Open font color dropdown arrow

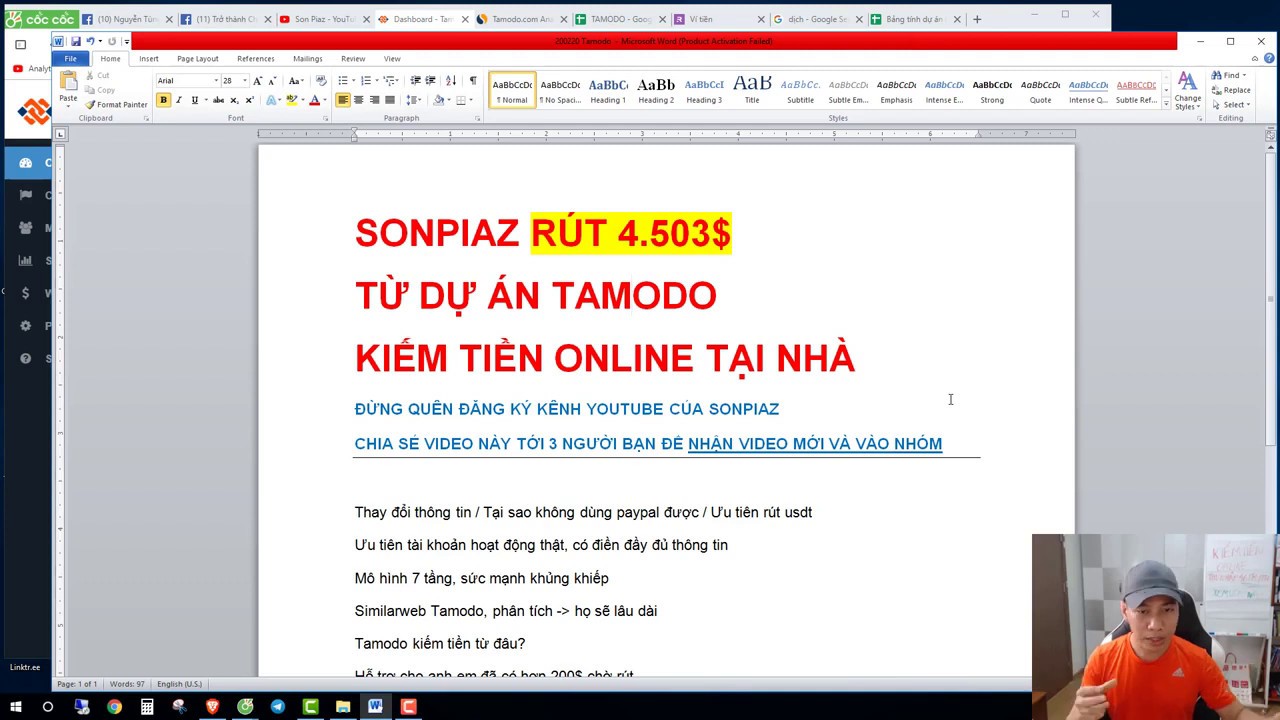click(325, 100)
